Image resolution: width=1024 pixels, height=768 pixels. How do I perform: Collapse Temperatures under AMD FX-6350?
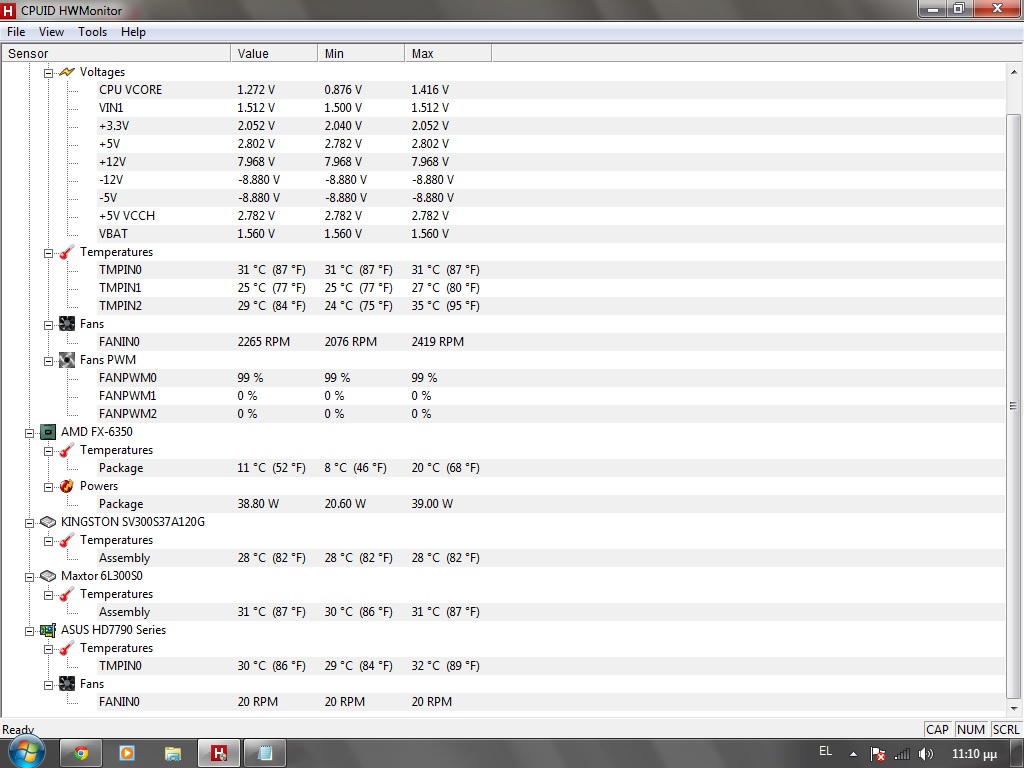point(48,451)
